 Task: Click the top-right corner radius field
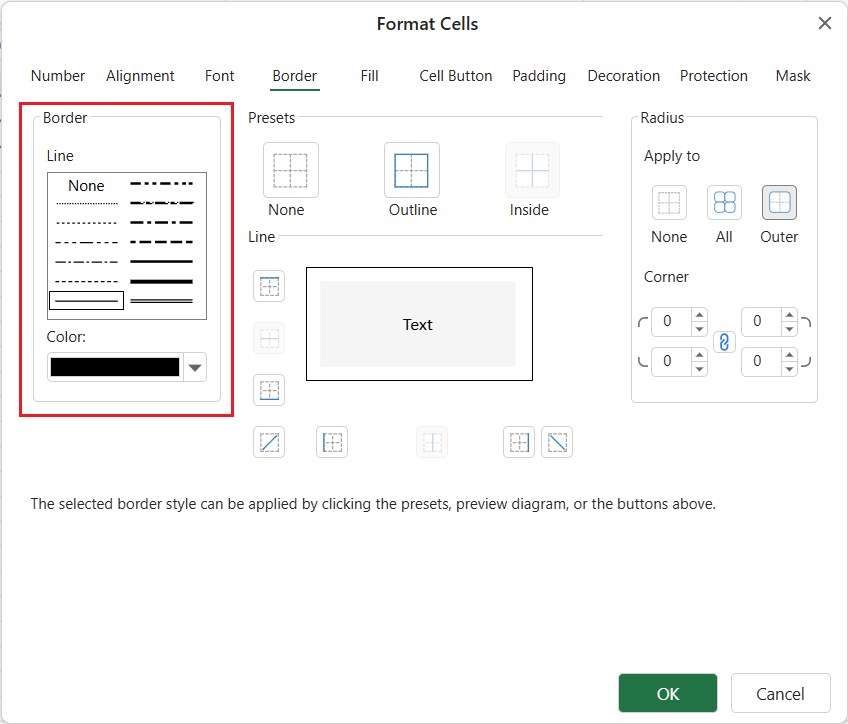[761, 322]
